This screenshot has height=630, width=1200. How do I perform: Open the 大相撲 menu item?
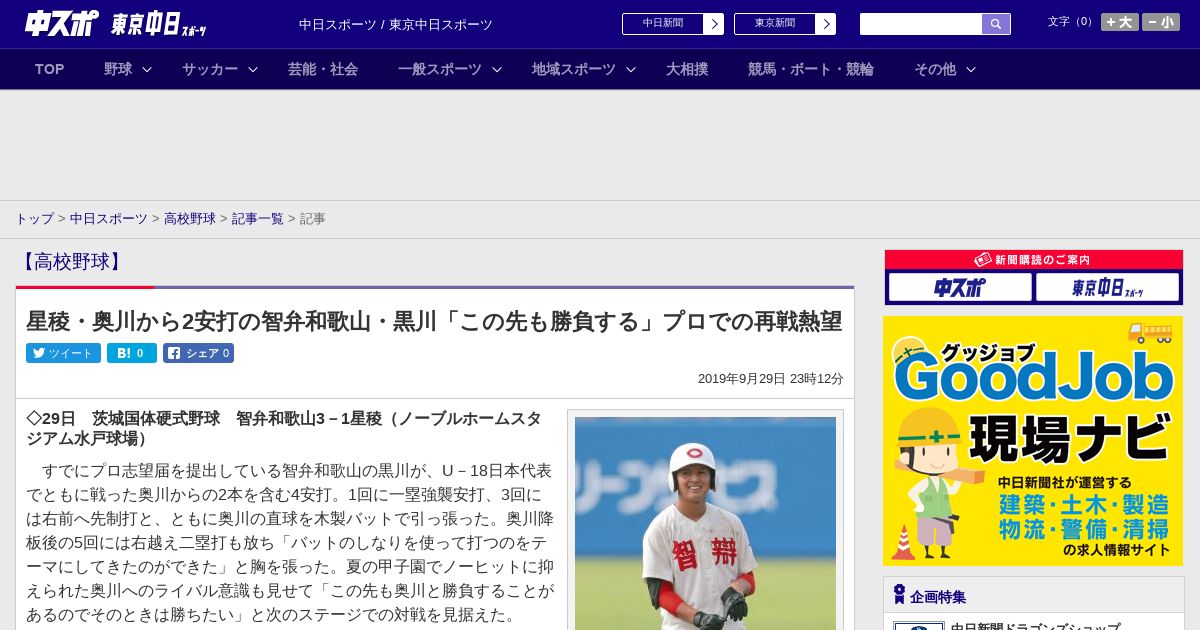(x=687, y=69)
